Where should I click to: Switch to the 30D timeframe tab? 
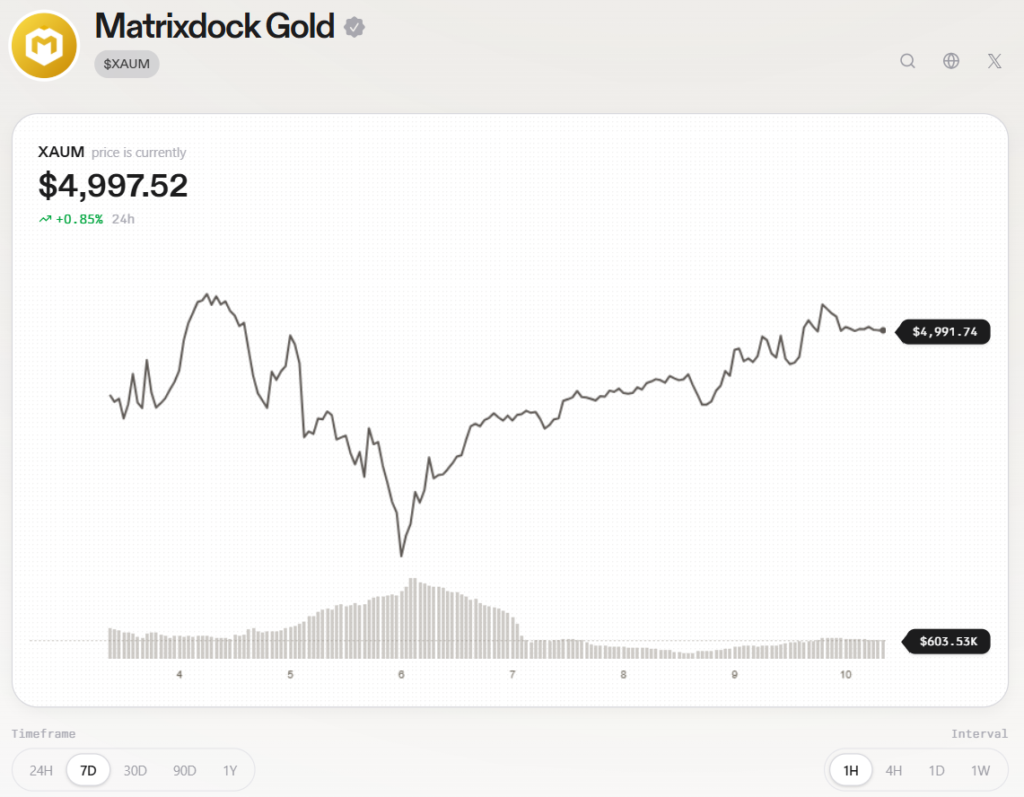tap(135, 770)
